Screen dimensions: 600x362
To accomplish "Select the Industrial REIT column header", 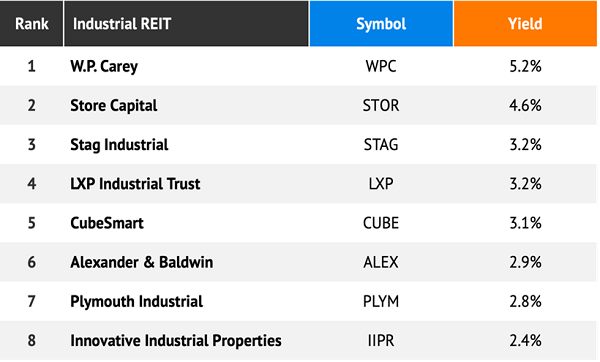I will (186, 24).
